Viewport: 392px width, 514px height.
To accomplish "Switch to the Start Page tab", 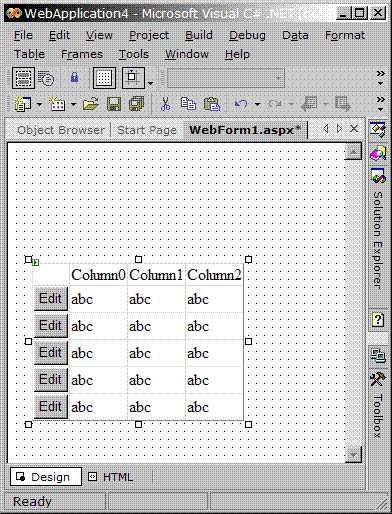I will pos(147,130).
